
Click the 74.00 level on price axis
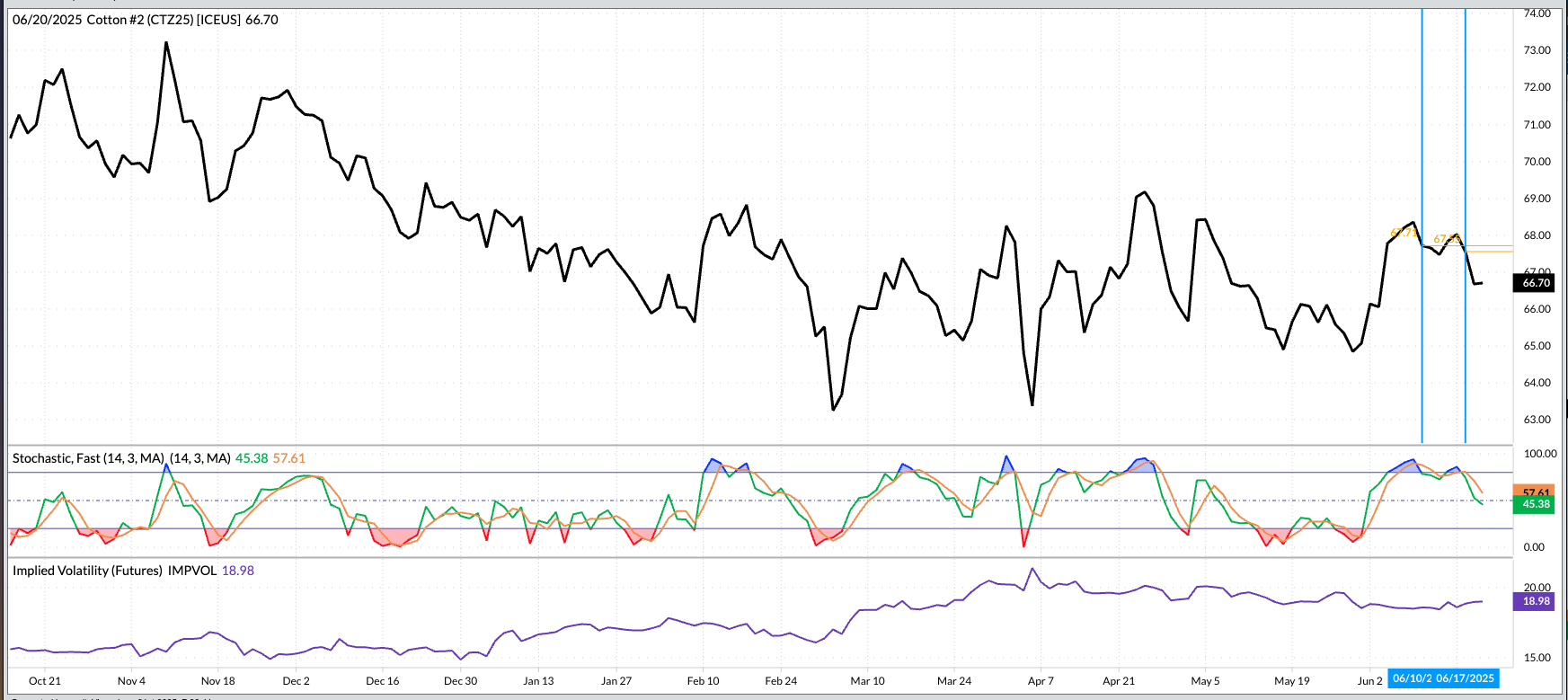(x=1537, y=13)
